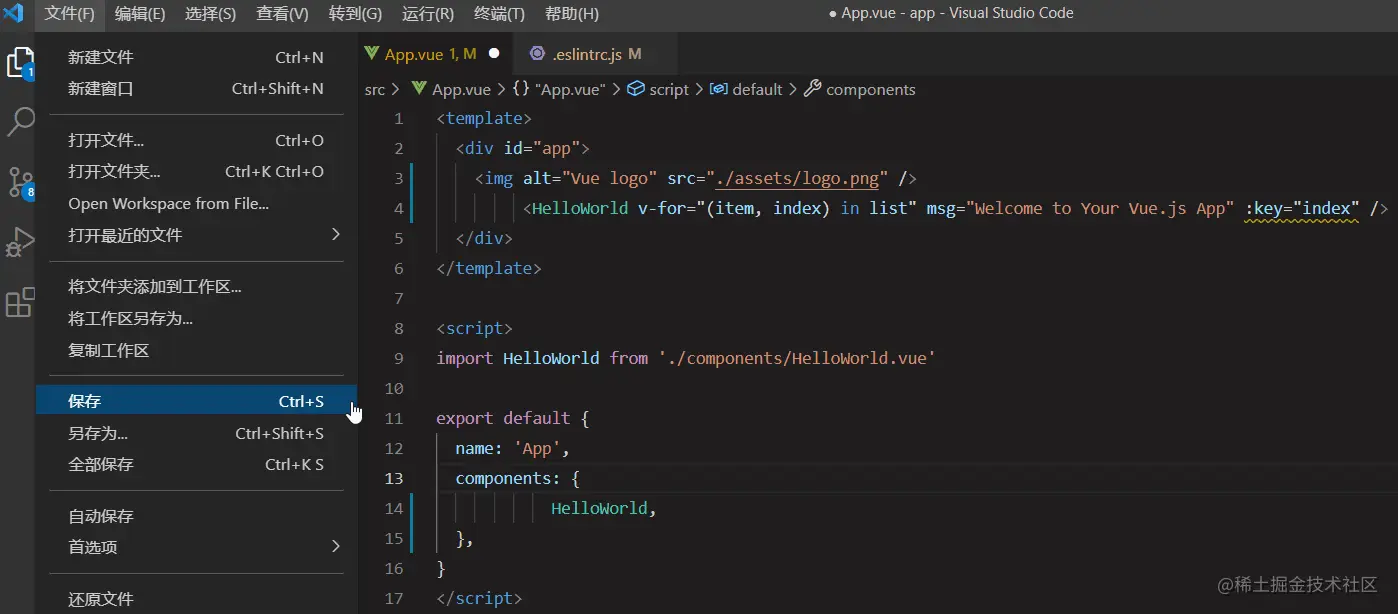The image size is (1398, 614).
Task: Choose 还原文件 menu entry
Action: tap(196, 600)
